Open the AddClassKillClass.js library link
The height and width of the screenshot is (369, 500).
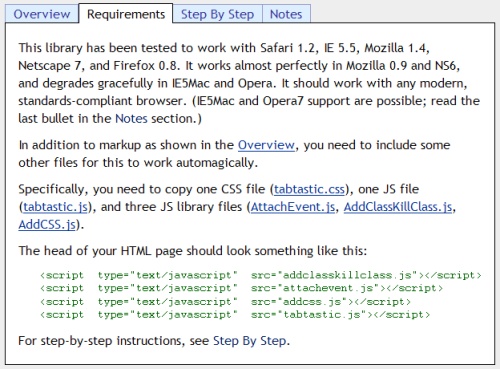(398, 207)
